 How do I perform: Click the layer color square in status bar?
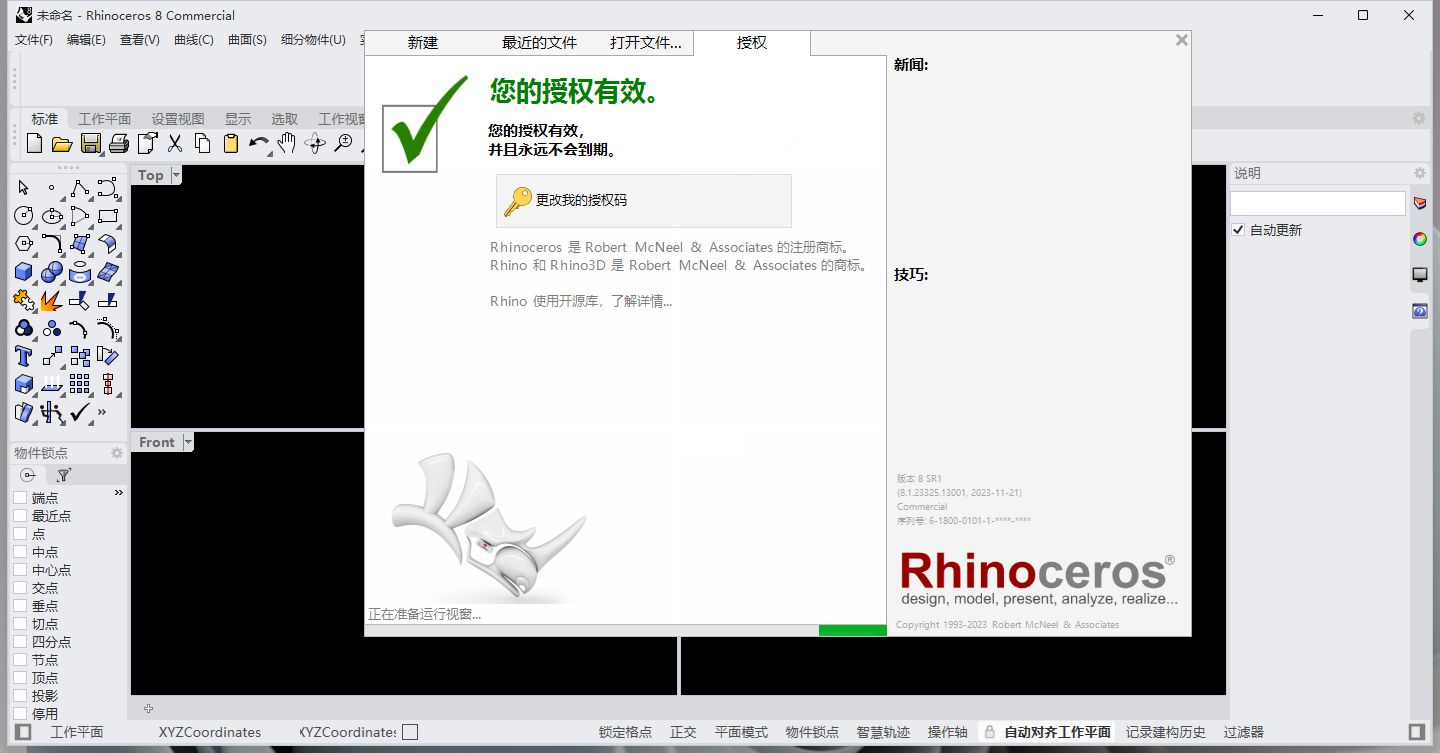coord(410,732)
